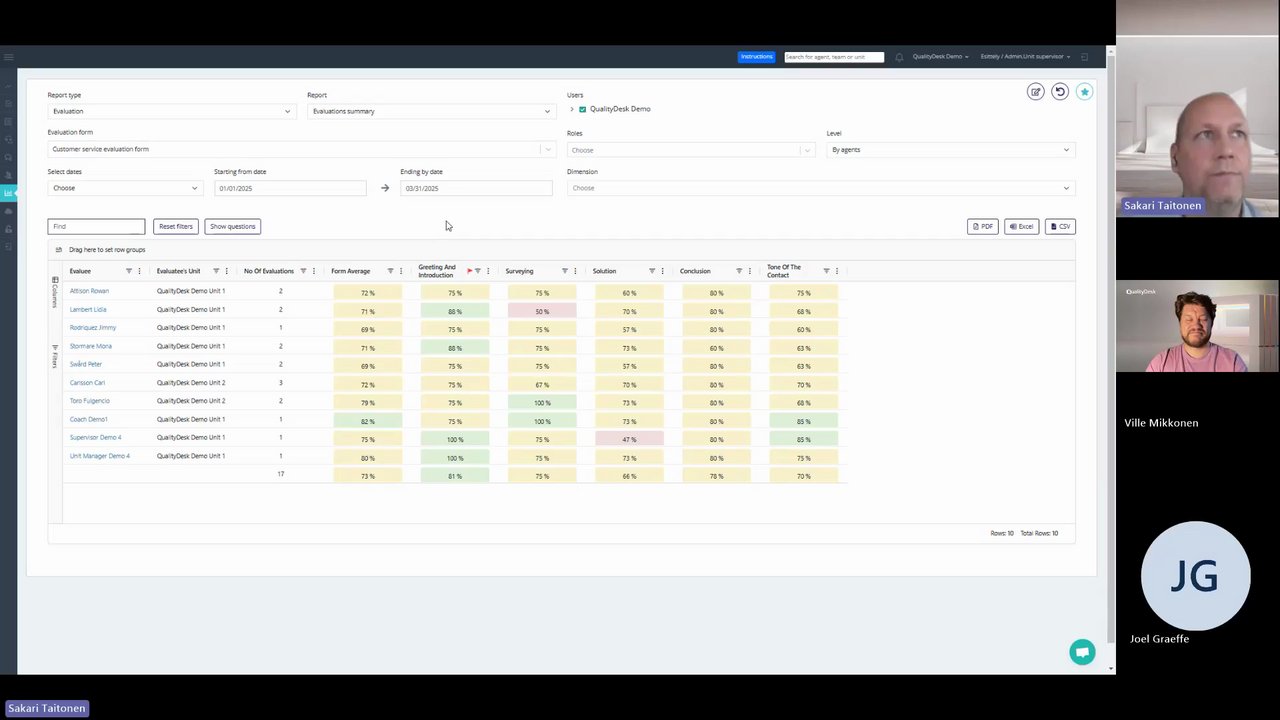Select the Reports chart icon in sidebar
Image resolution: width=1280 pixels, height=720 pixels.
click(x=8, y=193)
